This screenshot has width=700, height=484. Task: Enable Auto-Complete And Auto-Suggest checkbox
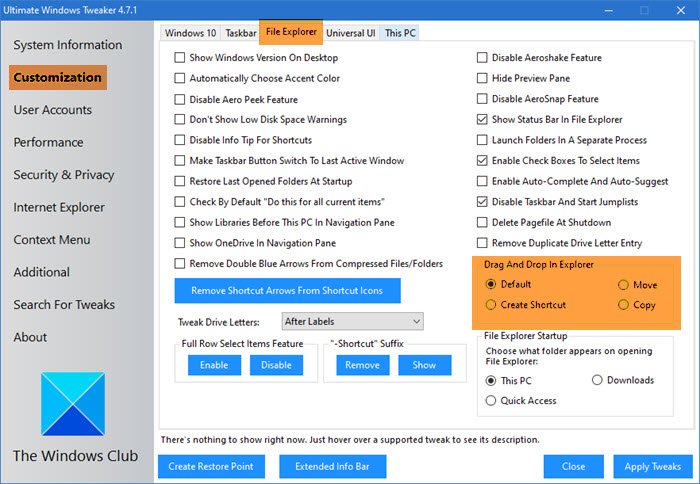coord(482,181)
